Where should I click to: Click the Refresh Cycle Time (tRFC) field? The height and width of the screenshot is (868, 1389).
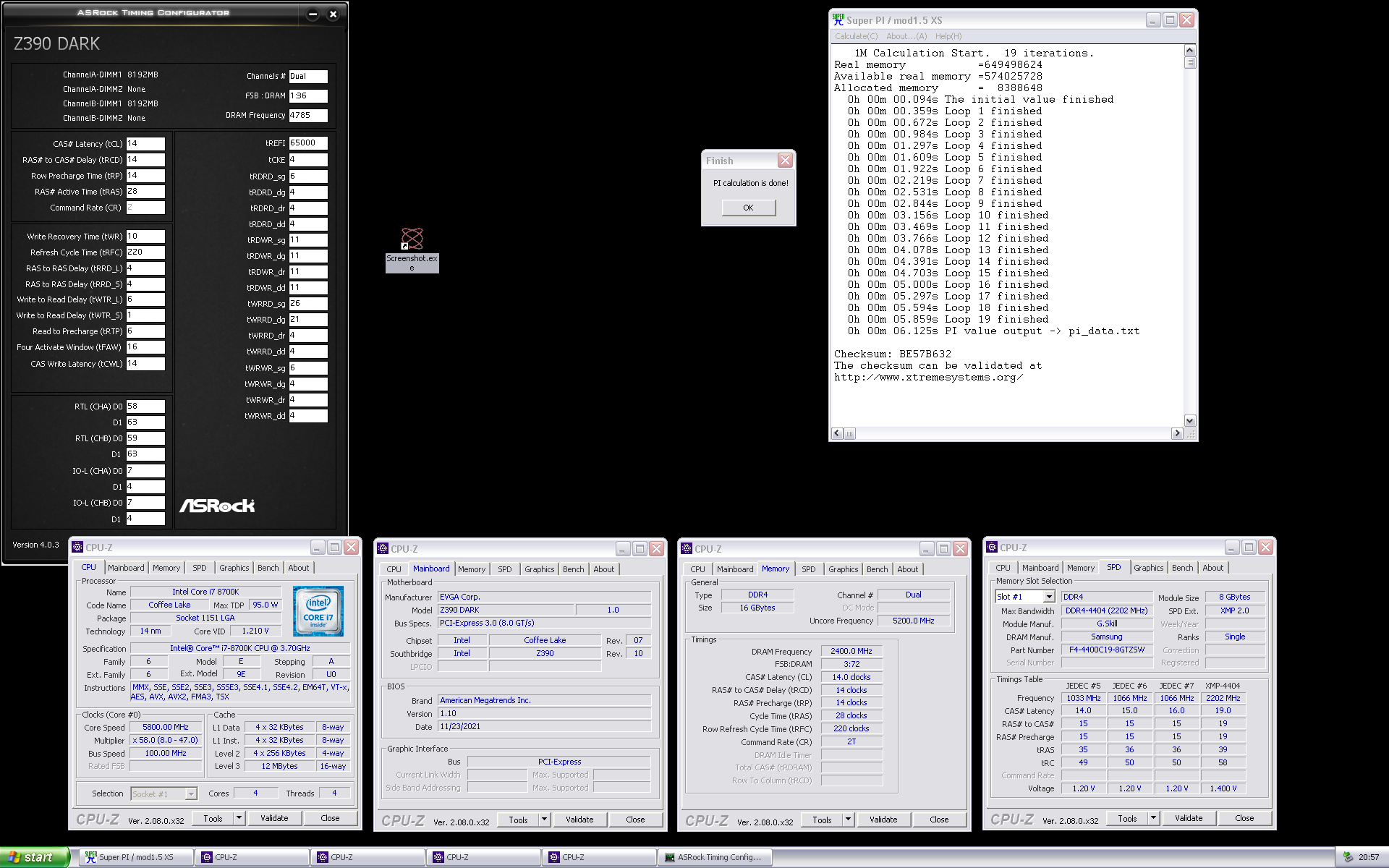pos(145,252)
